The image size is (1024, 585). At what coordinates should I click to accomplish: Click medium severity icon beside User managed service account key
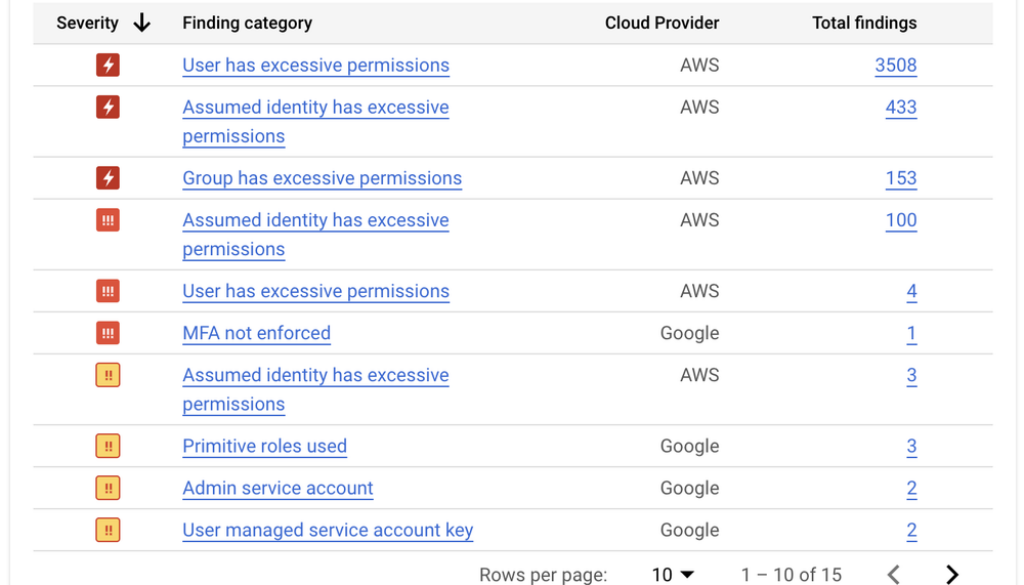(x=108, y=530)
